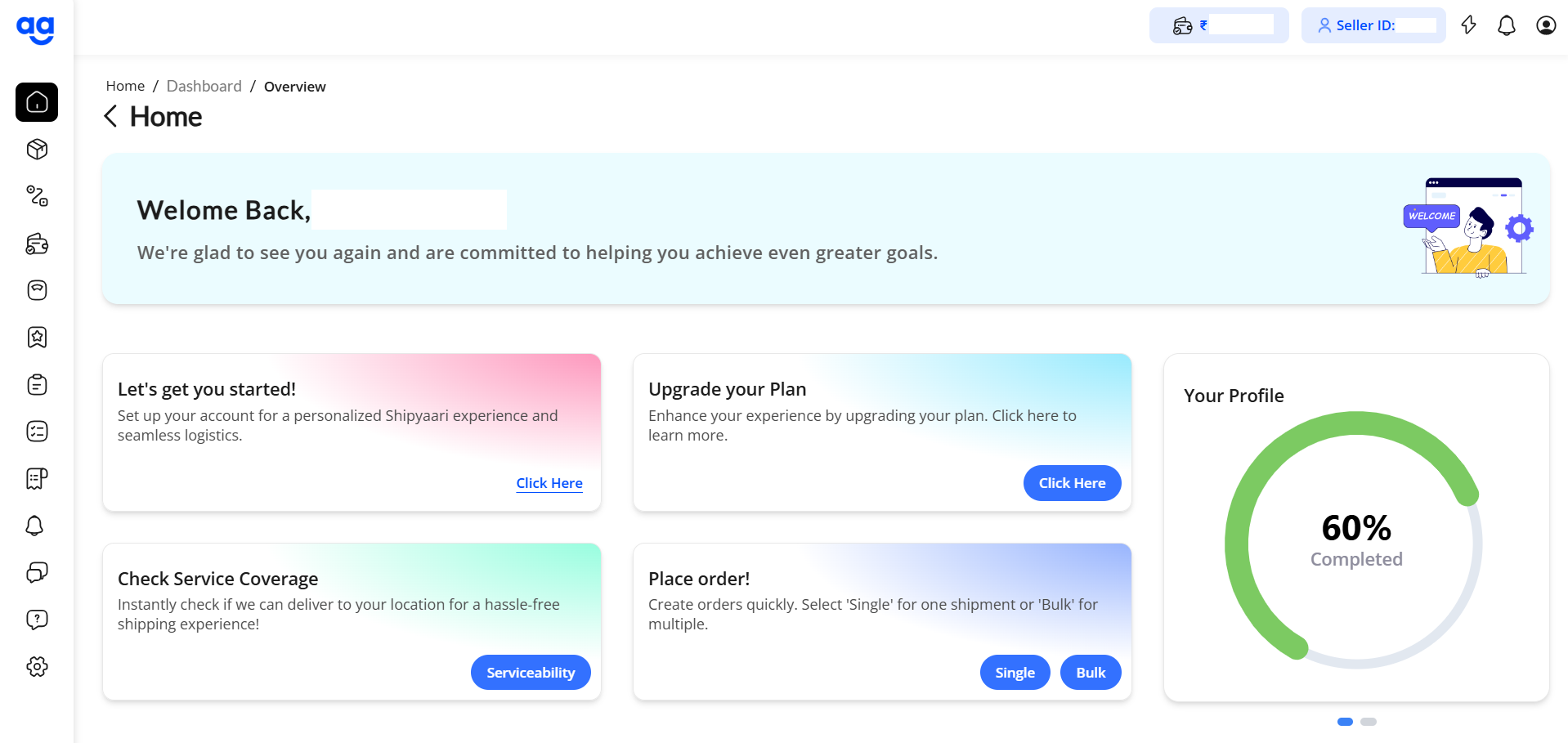
Task: Click the weight scale icon in sidebar
Action: tap(37, 290)
